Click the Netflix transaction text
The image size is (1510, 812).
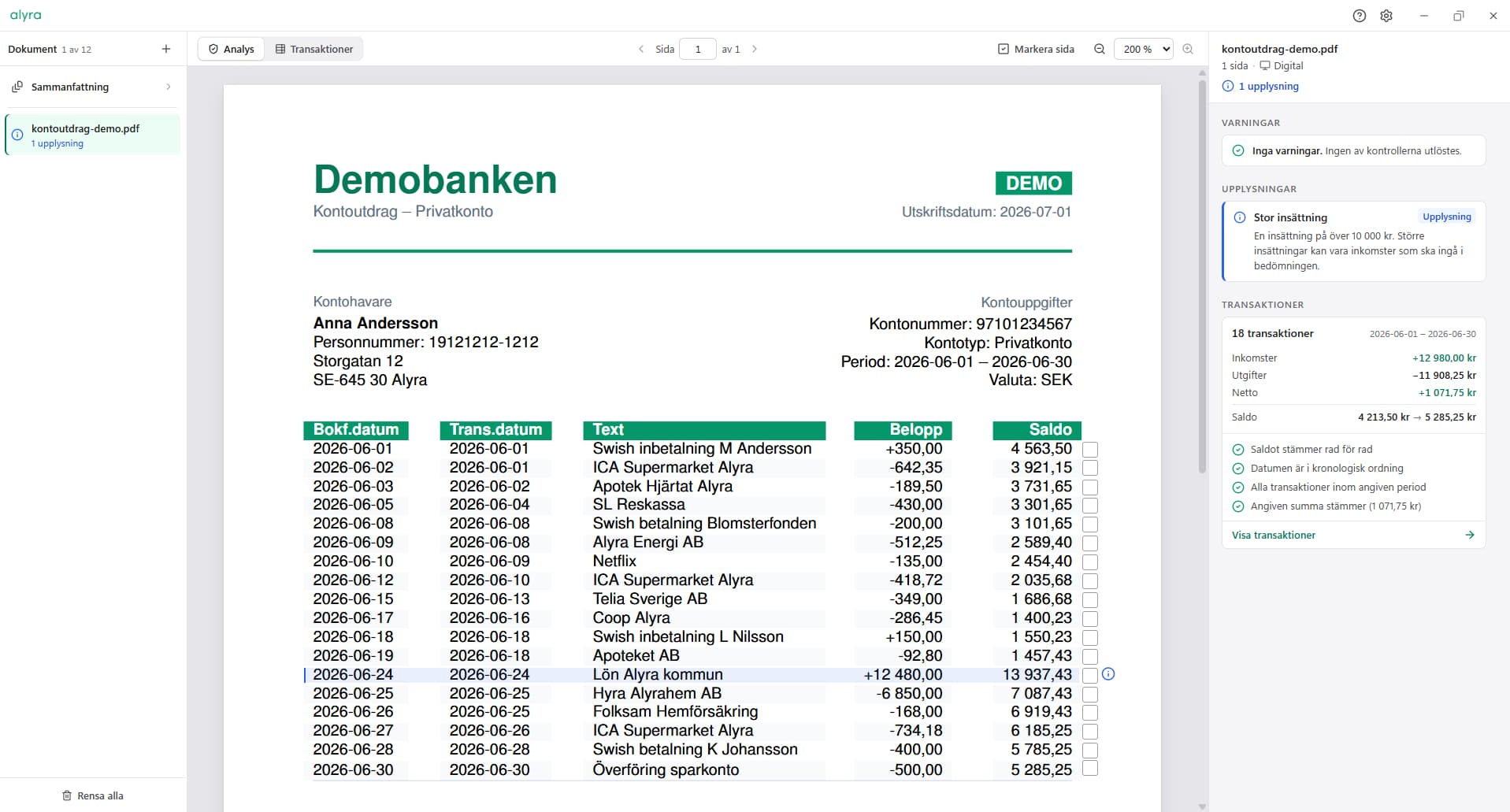[614, 562]
